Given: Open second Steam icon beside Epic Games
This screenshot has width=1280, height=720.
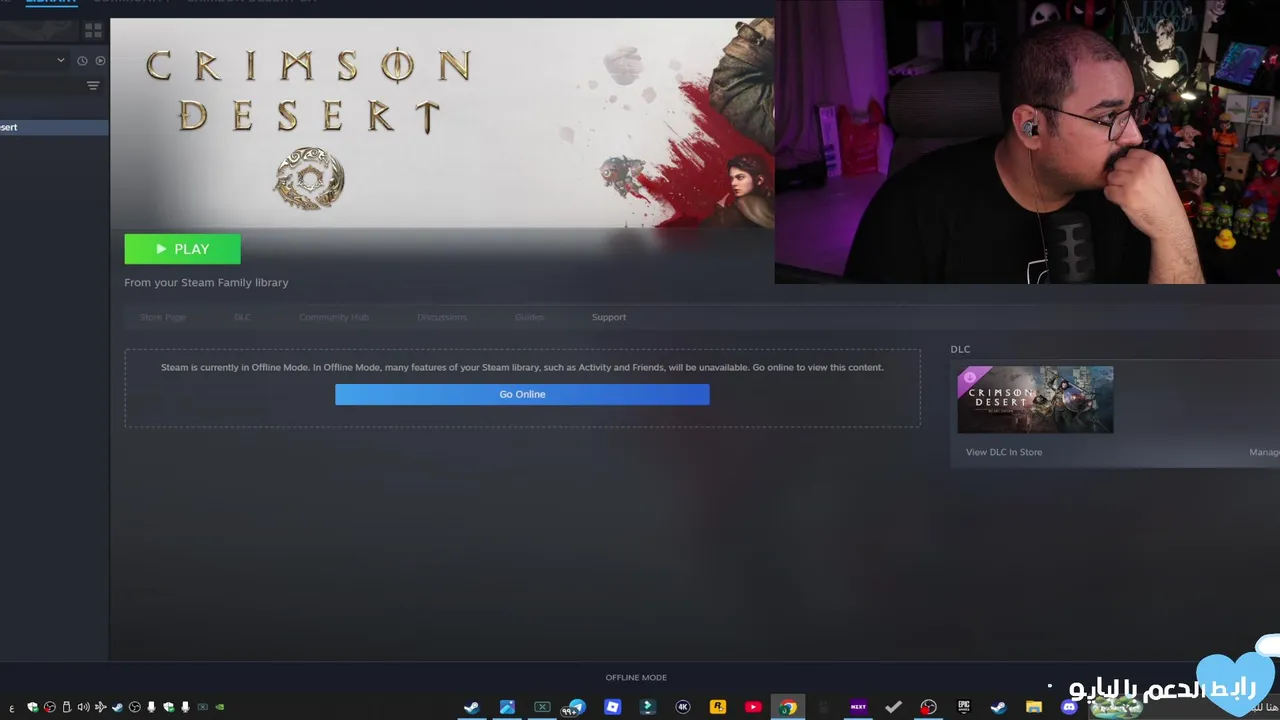Looking at the screenshot, I should coord(998,707).
